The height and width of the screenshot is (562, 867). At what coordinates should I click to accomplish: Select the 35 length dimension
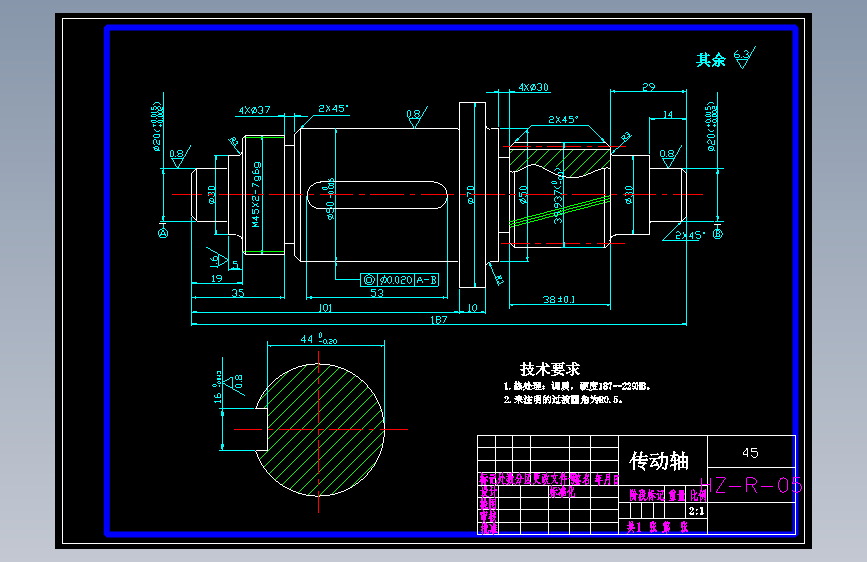[x=238, y=293]
